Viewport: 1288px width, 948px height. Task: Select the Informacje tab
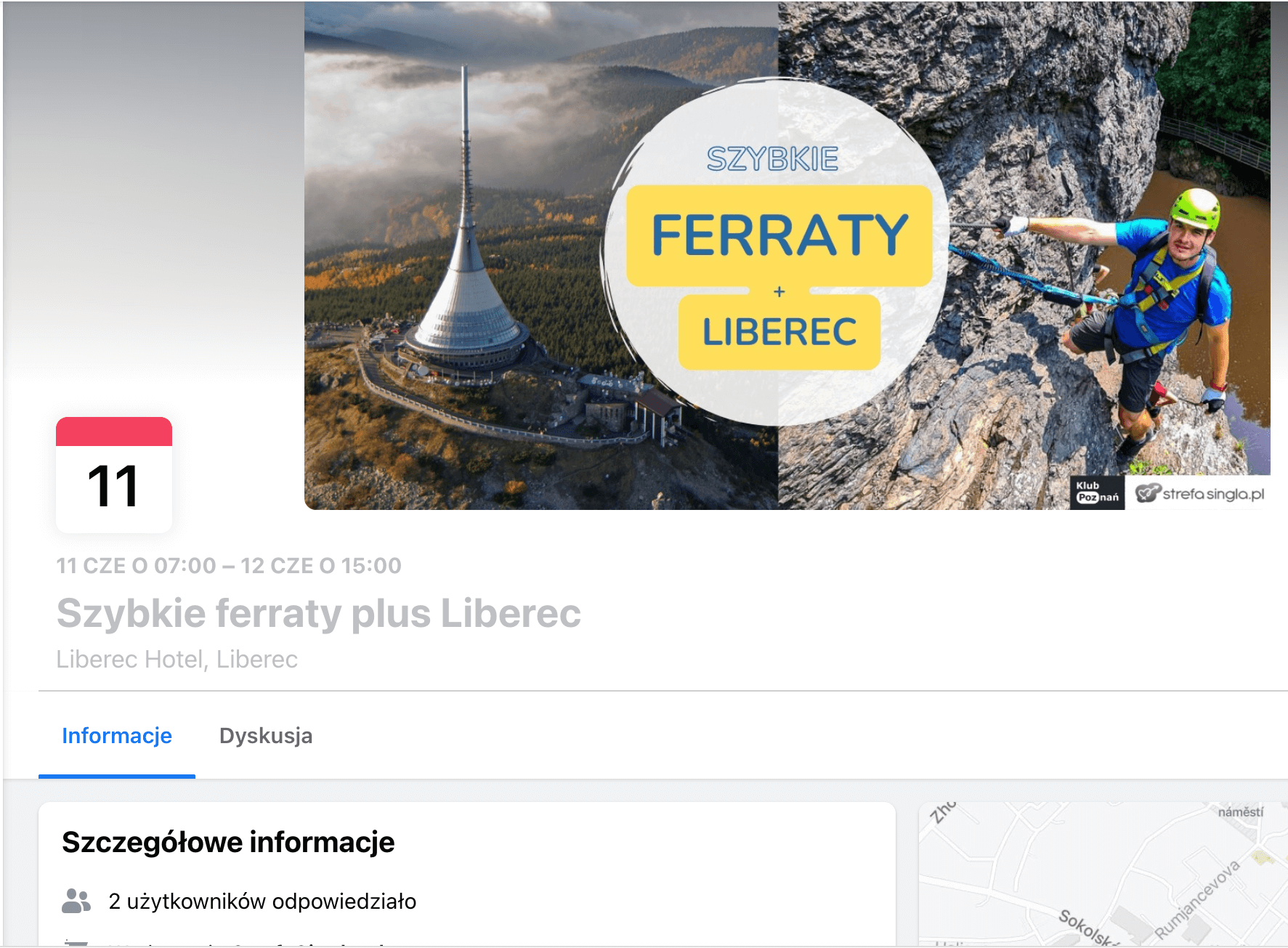click(x=117, y=736)
